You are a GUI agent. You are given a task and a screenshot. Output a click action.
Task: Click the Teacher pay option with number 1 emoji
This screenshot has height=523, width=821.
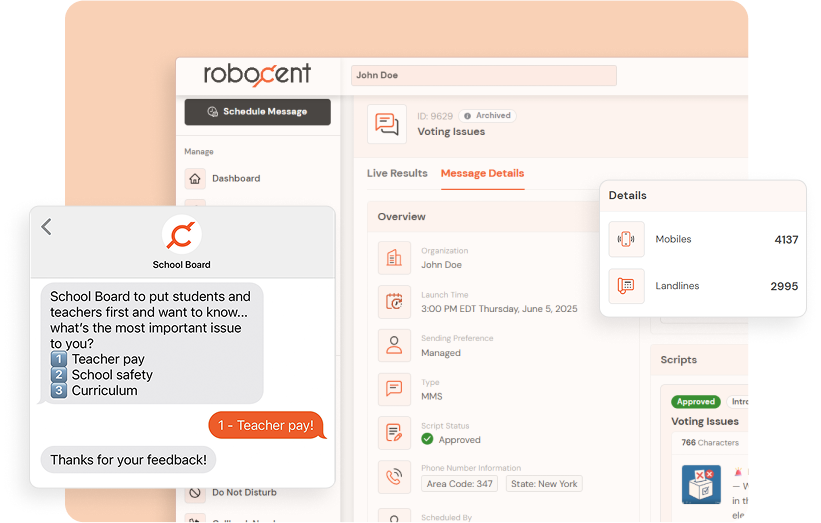97,359
